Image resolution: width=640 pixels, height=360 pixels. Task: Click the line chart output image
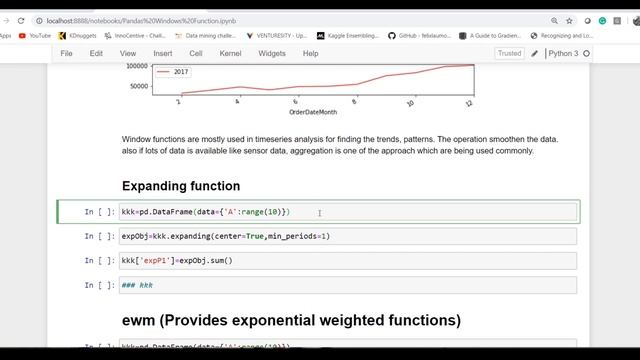click(x=300, y=90)
